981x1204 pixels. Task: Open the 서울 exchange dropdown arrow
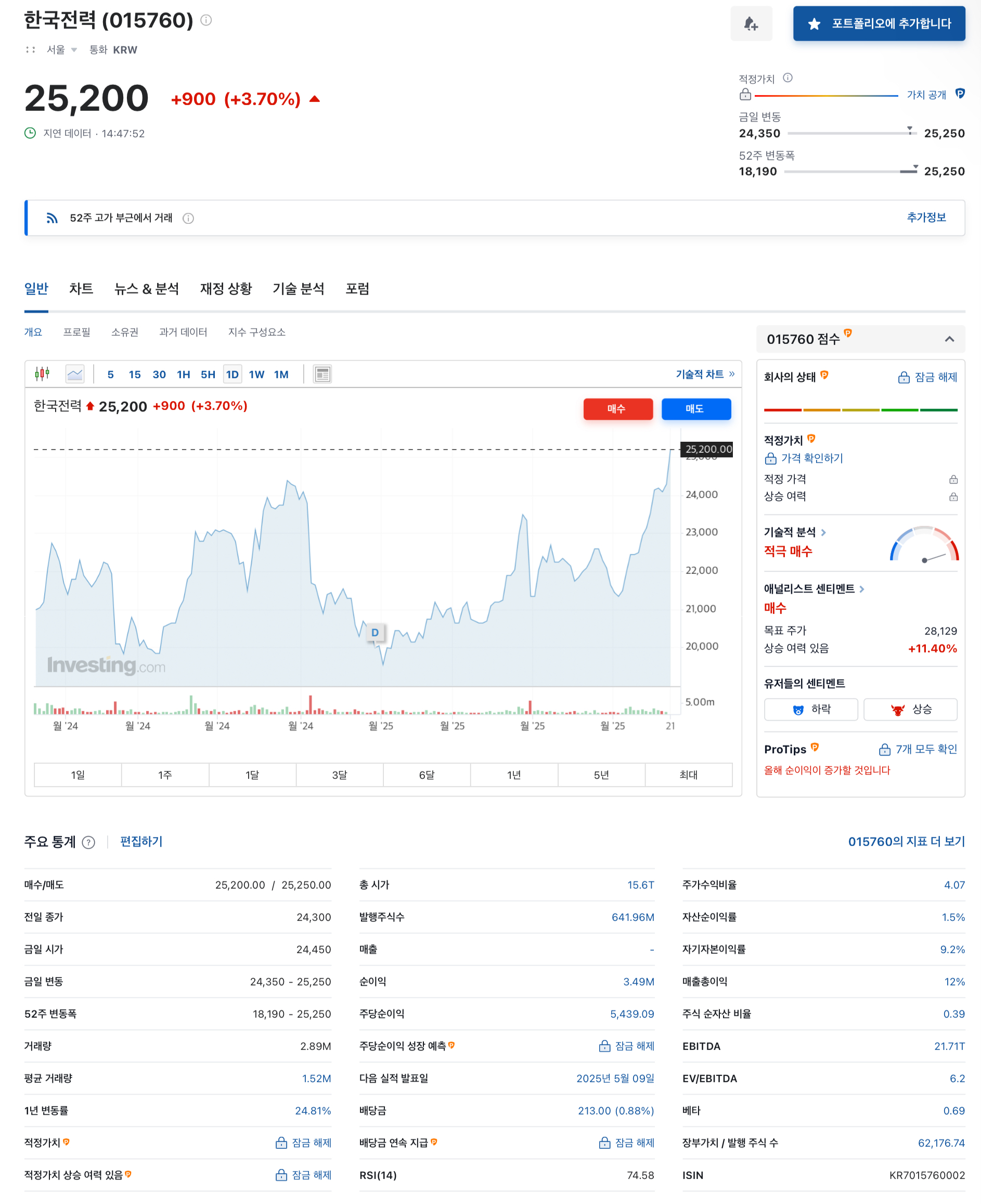click(74, 50)
